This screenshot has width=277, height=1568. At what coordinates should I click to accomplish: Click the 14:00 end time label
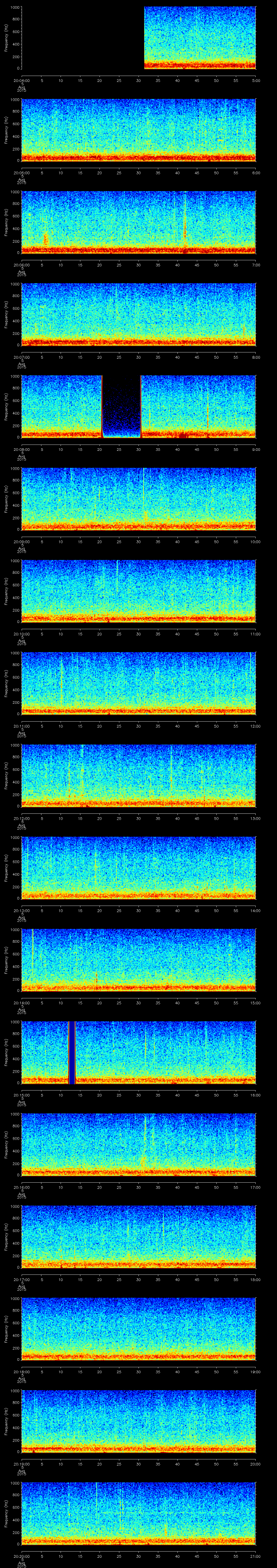tap(256, 910)
